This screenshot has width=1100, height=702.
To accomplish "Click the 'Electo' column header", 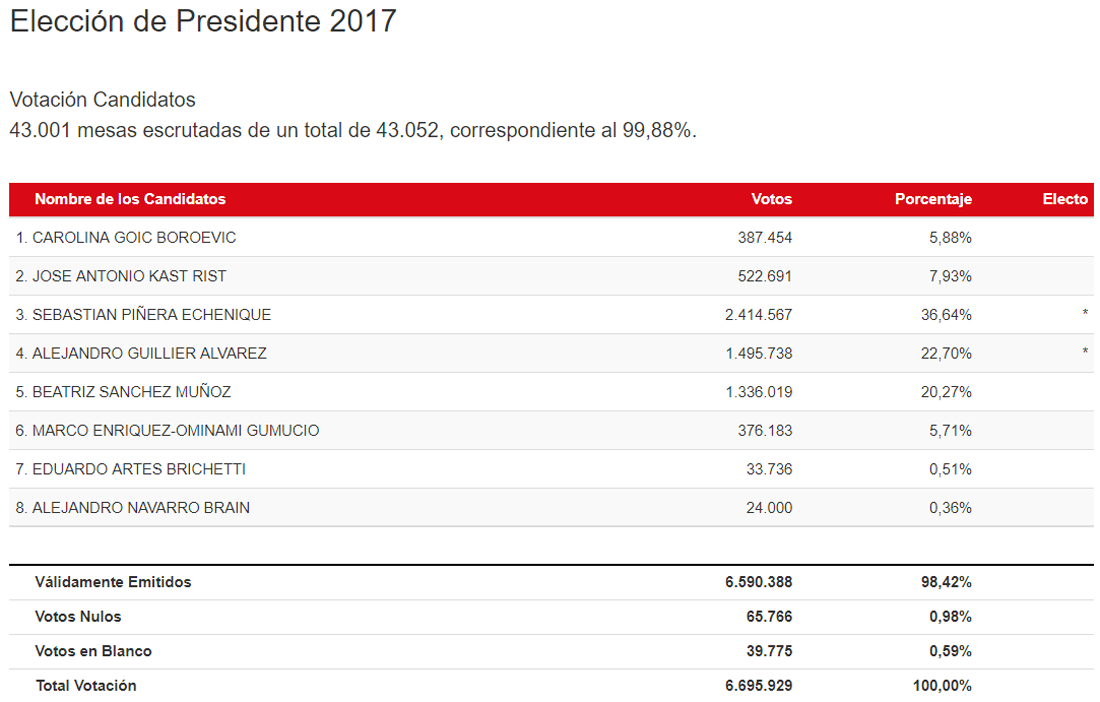I will pos(1065,199).
